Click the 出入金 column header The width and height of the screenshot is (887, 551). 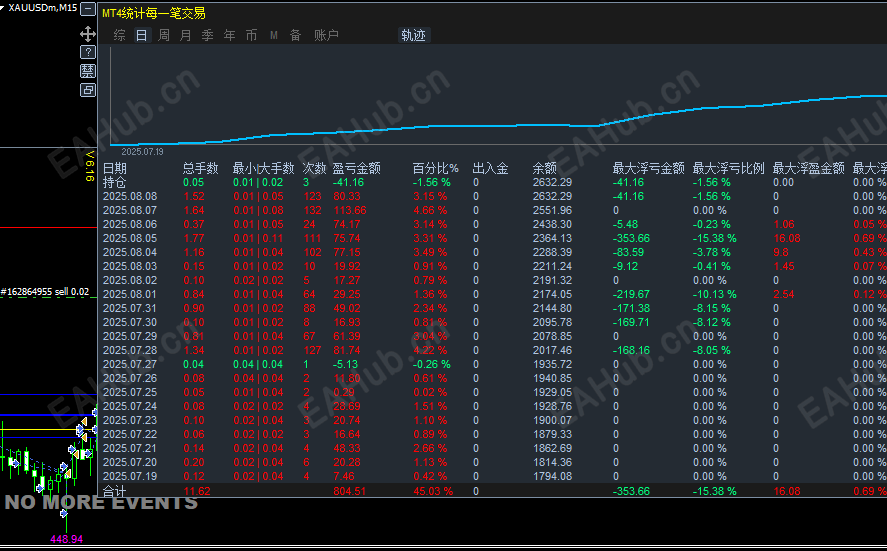pos(490,169)
